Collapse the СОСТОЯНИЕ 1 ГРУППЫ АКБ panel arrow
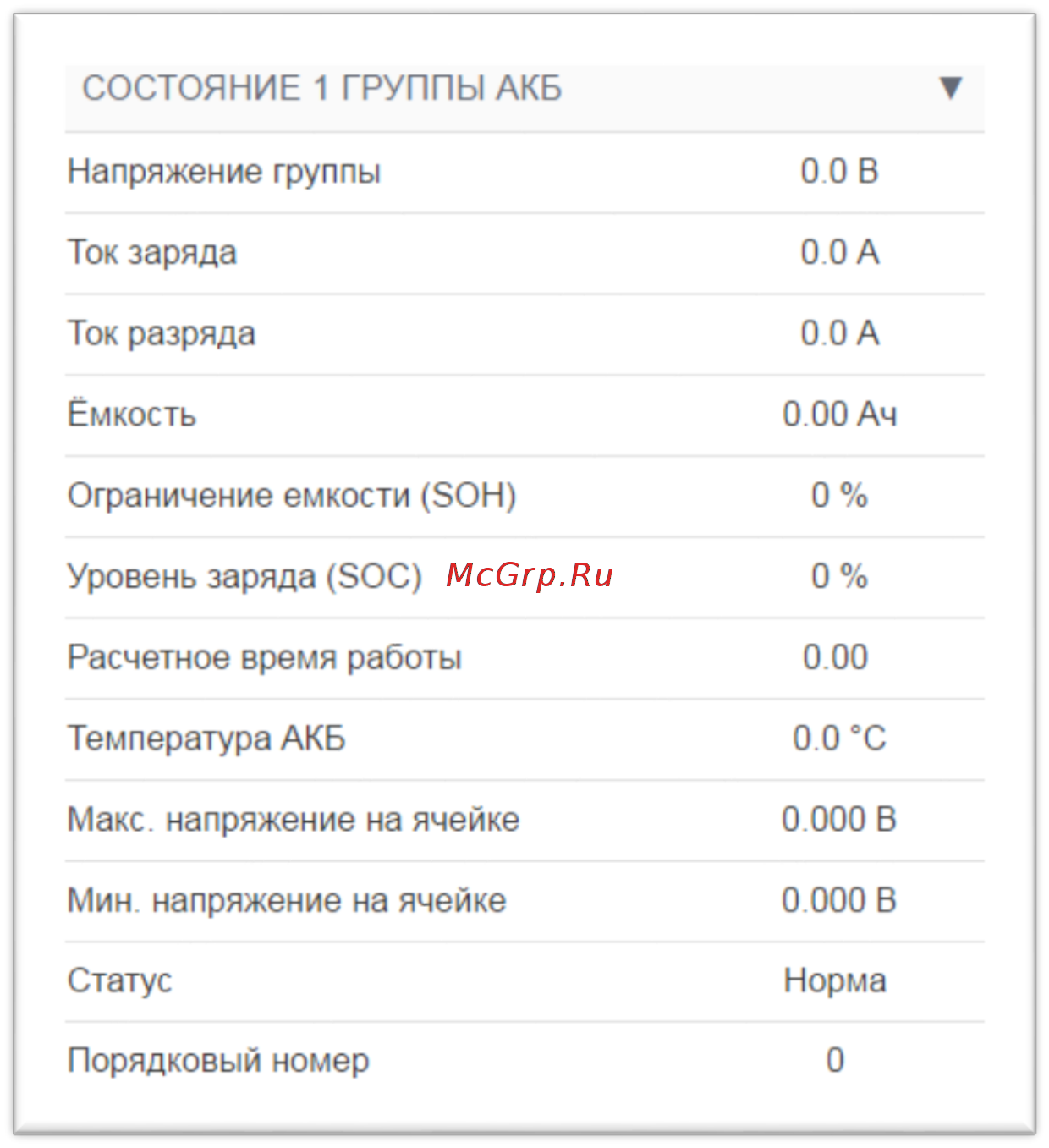The image size is (1049, 1148). 951,88
